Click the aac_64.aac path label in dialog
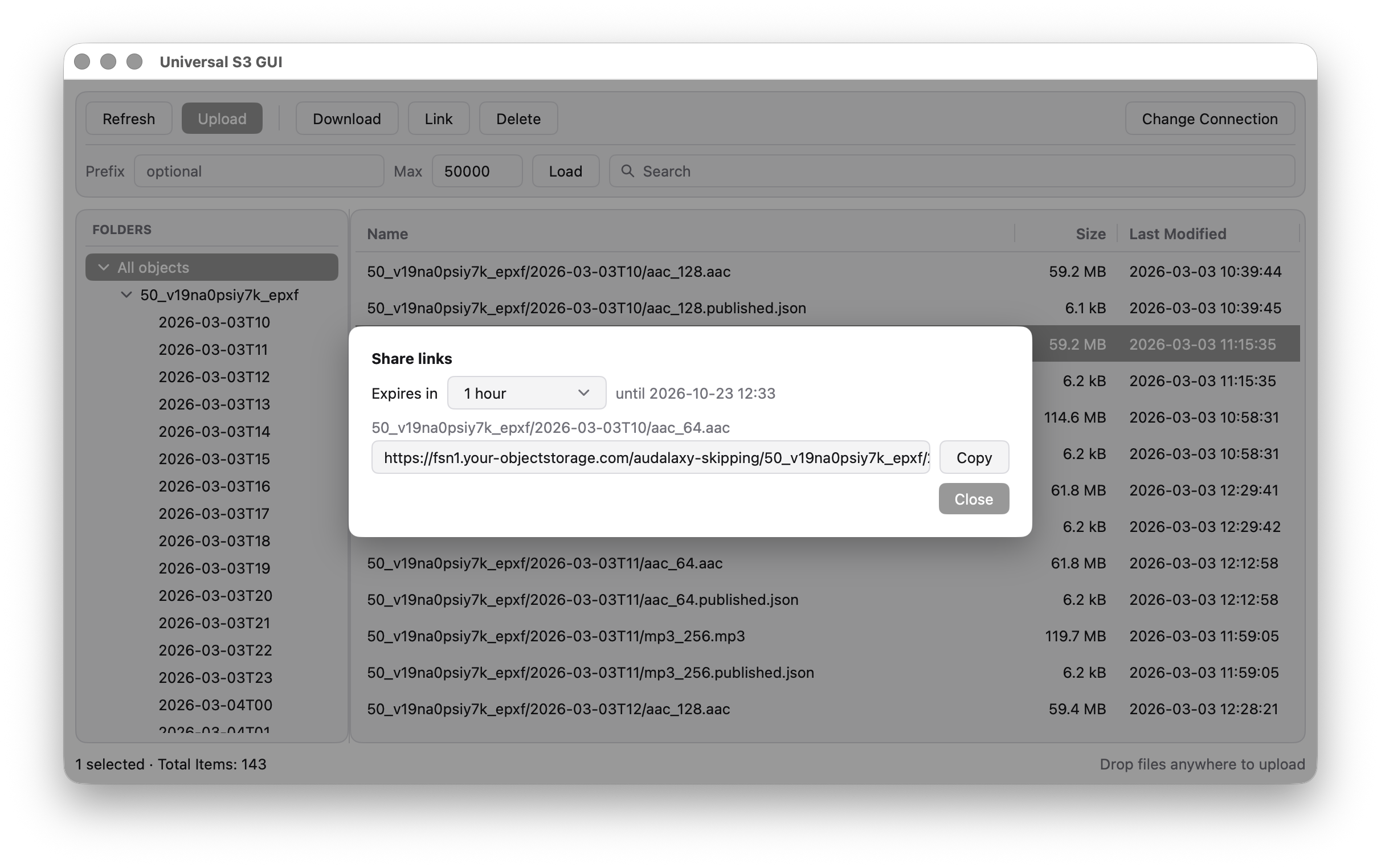The image size is (1381, 868). [550, 428]
